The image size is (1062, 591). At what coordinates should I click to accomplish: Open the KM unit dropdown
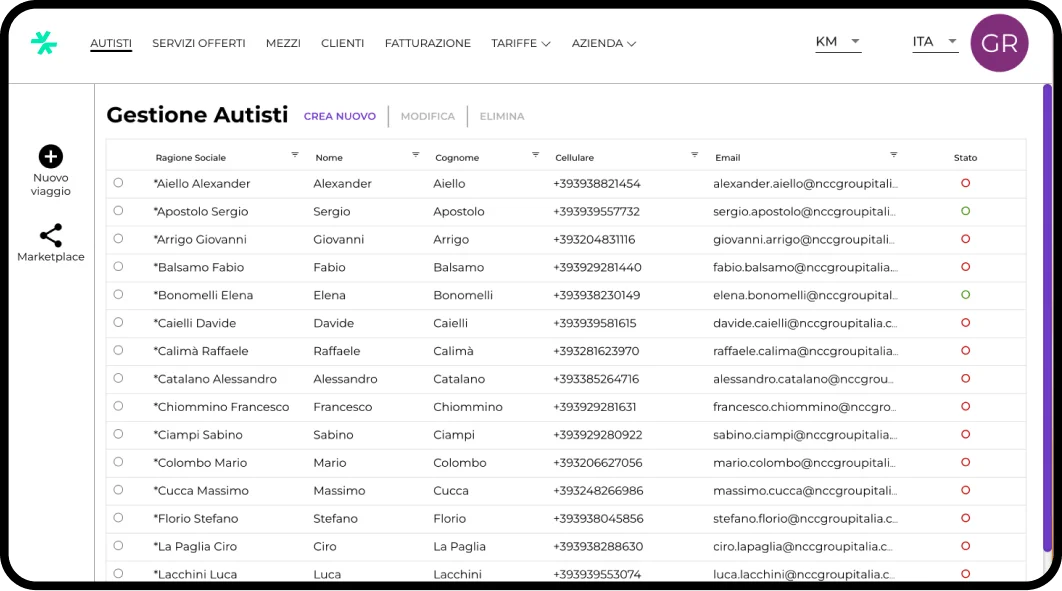[x=838, y=42]
